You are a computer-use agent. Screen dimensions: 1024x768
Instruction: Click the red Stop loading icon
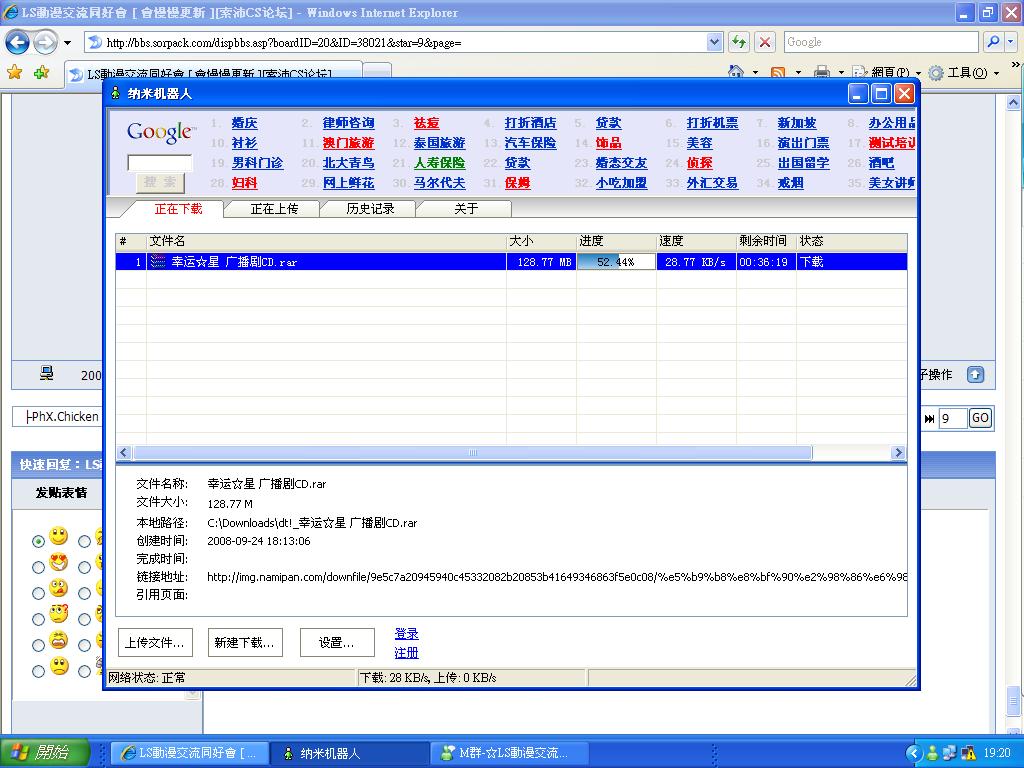point(765,42)
